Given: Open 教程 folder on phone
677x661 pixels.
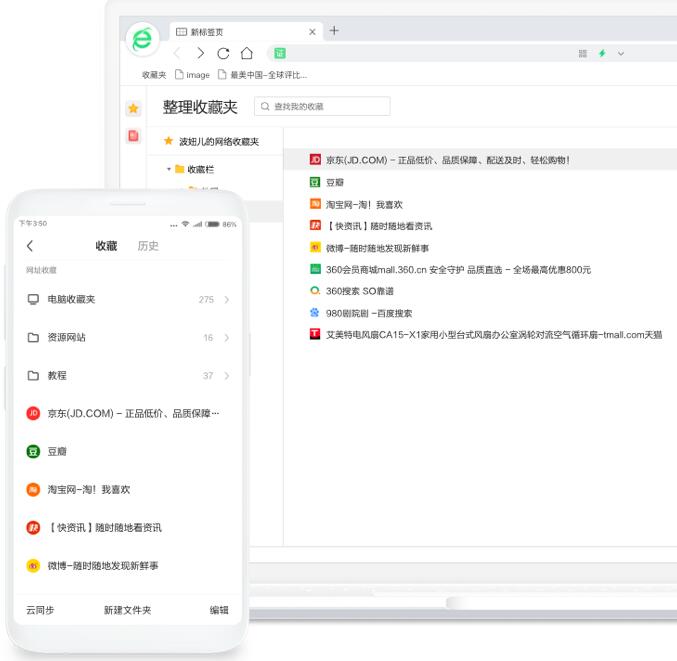Looking at the screenshot, I should [127, 376].
